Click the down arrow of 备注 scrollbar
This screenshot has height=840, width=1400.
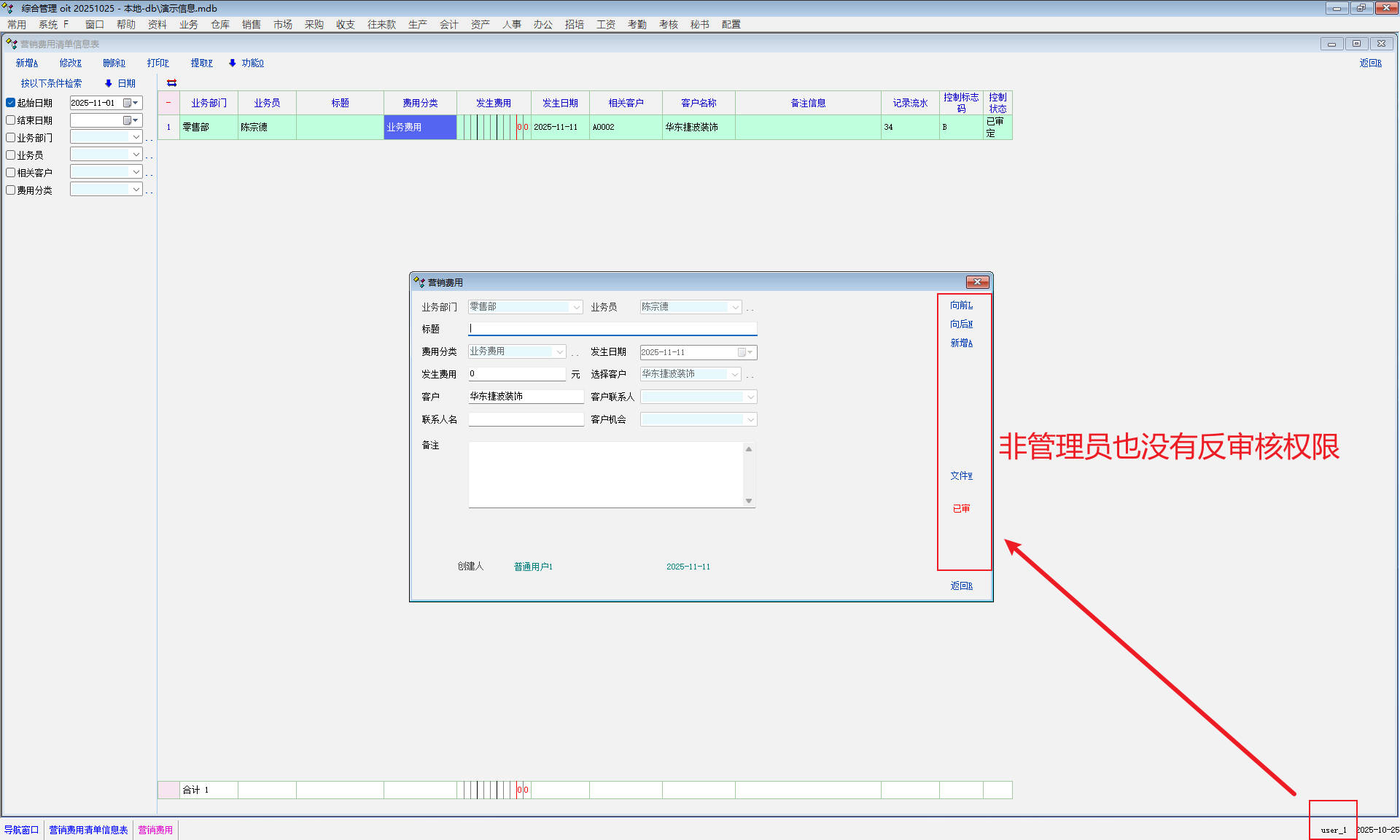pyautogui.click(x=749, y=501)
